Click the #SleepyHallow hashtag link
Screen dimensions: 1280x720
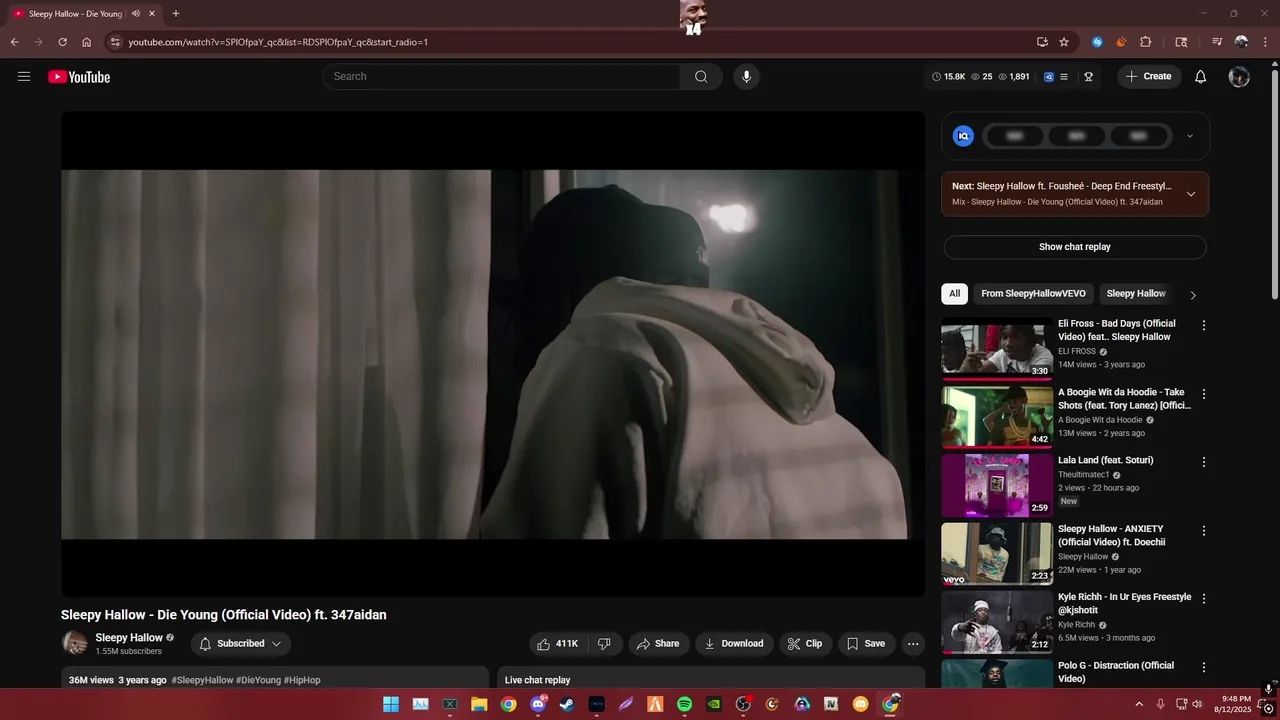coord(202,680)
